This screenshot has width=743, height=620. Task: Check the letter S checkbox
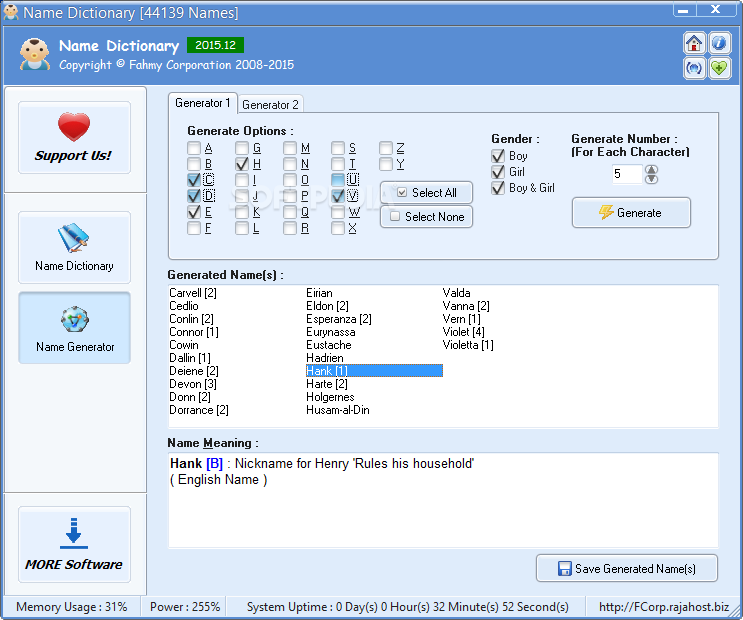click(x=338, y=148)
